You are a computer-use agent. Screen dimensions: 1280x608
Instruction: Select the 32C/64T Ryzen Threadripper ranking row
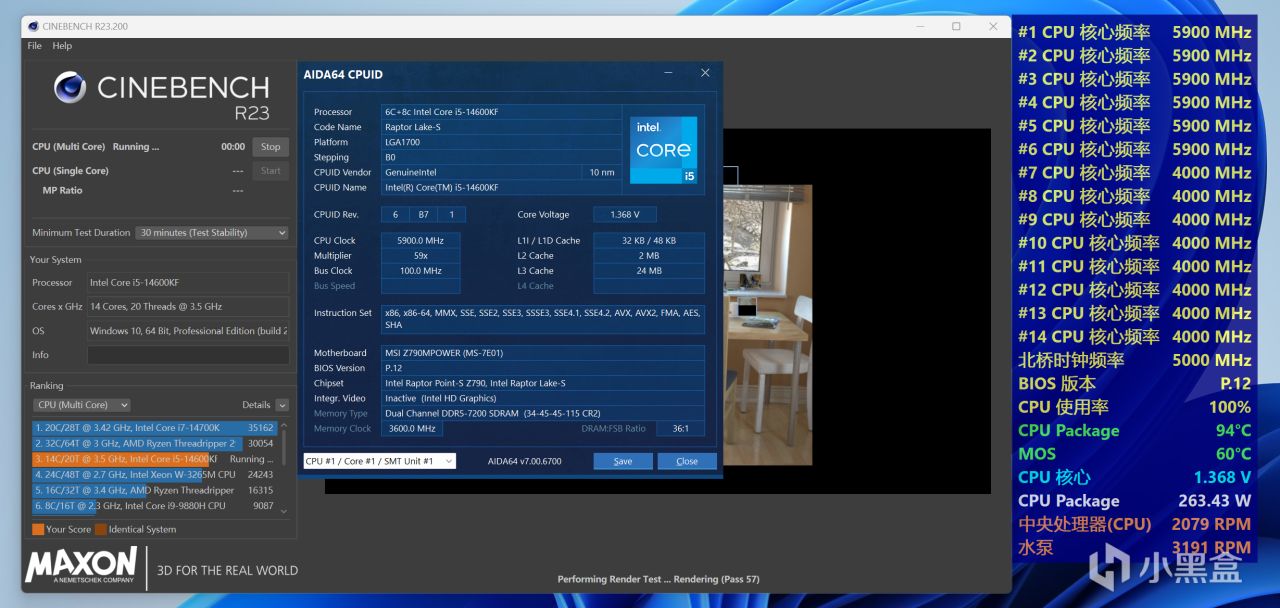point(154,443)
